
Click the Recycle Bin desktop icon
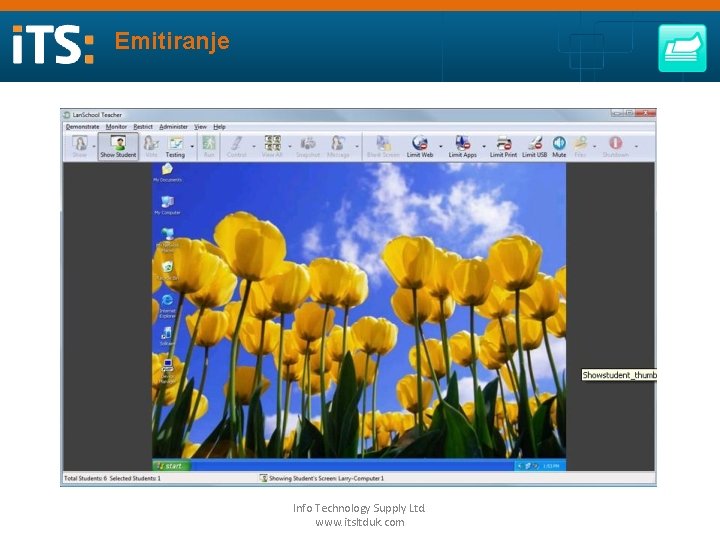pyautogui.click(x=167, y=270)
